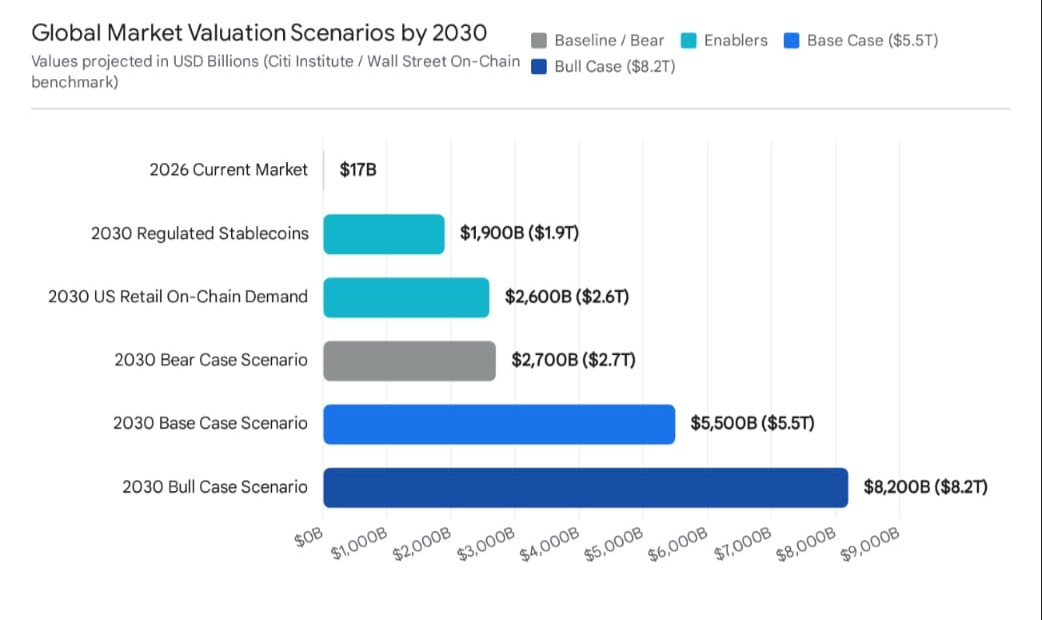Viewport: 1042px width, 620px height.
Task: Click the '$3,000B' x-axis tick label
Action: (486, 544)
